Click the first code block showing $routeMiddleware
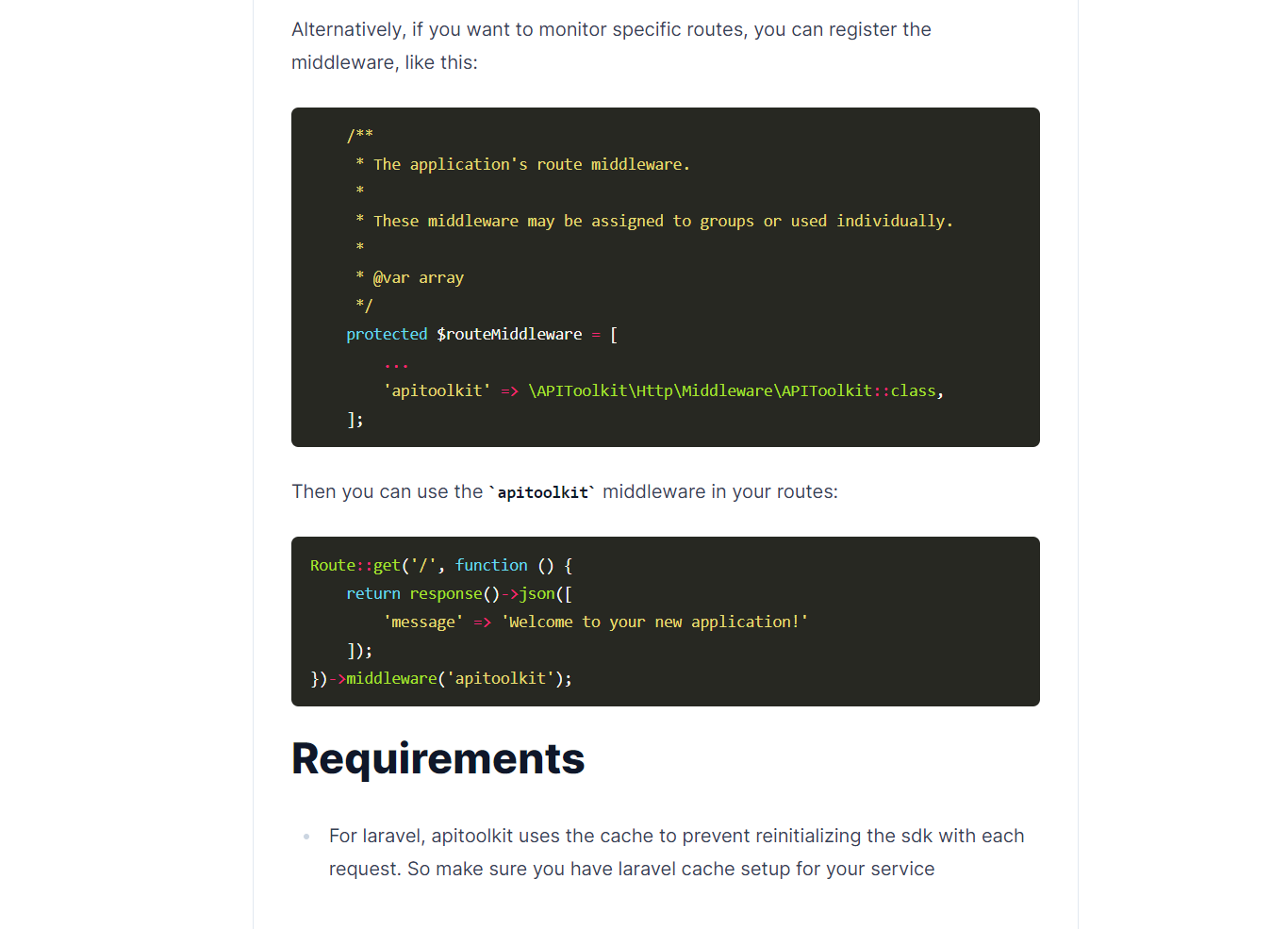 [x=665, y=276]
